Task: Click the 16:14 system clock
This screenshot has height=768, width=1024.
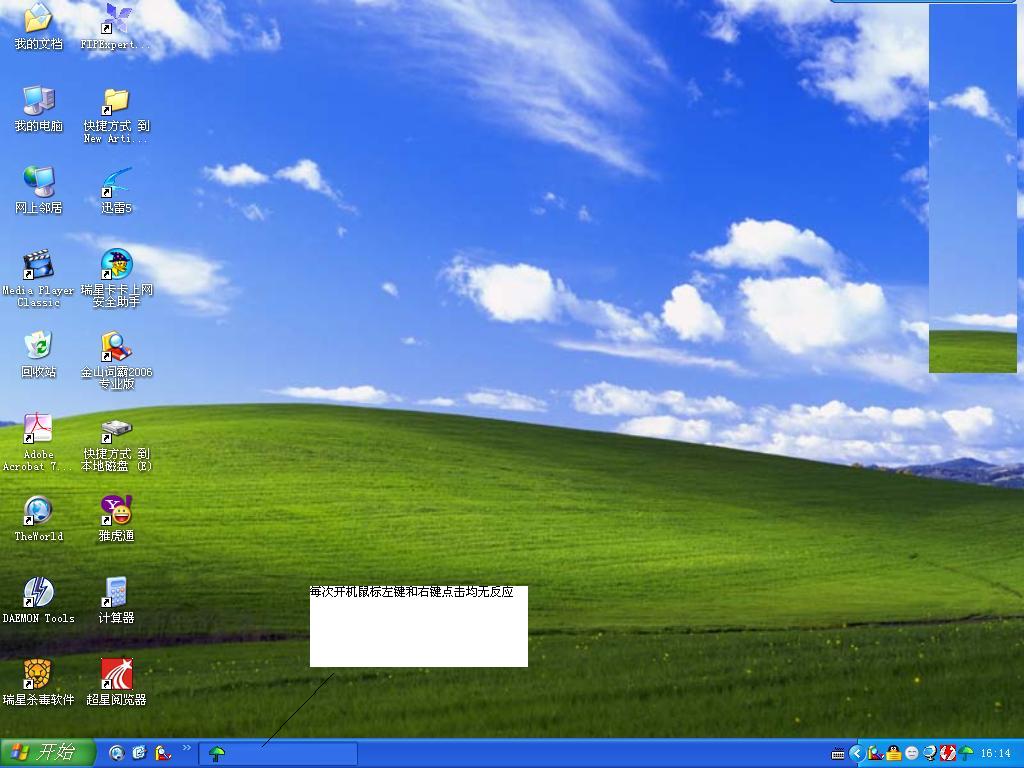Action: click(995, 754)
